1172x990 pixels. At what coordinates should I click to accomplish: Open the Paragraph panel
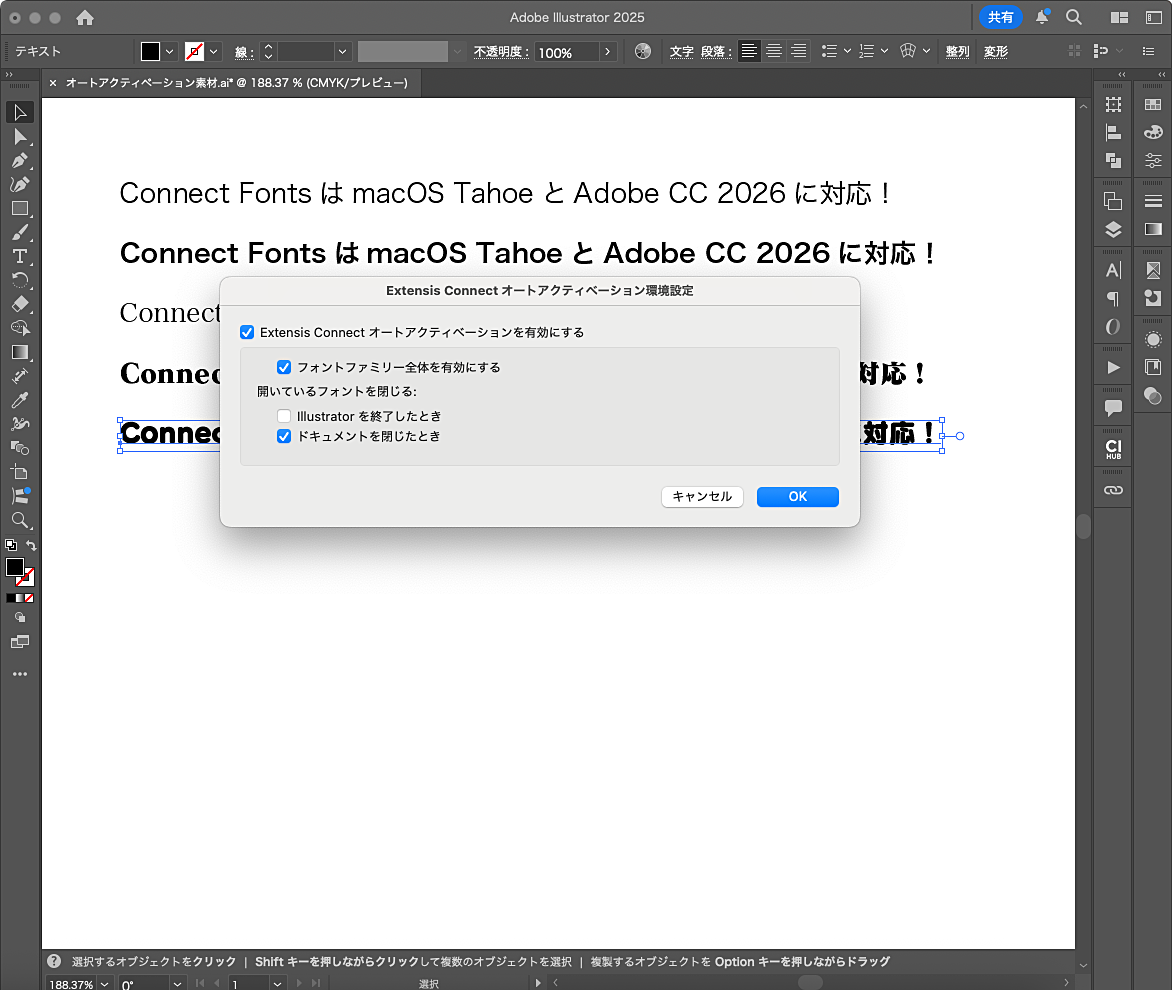(x=1112, y=297)
